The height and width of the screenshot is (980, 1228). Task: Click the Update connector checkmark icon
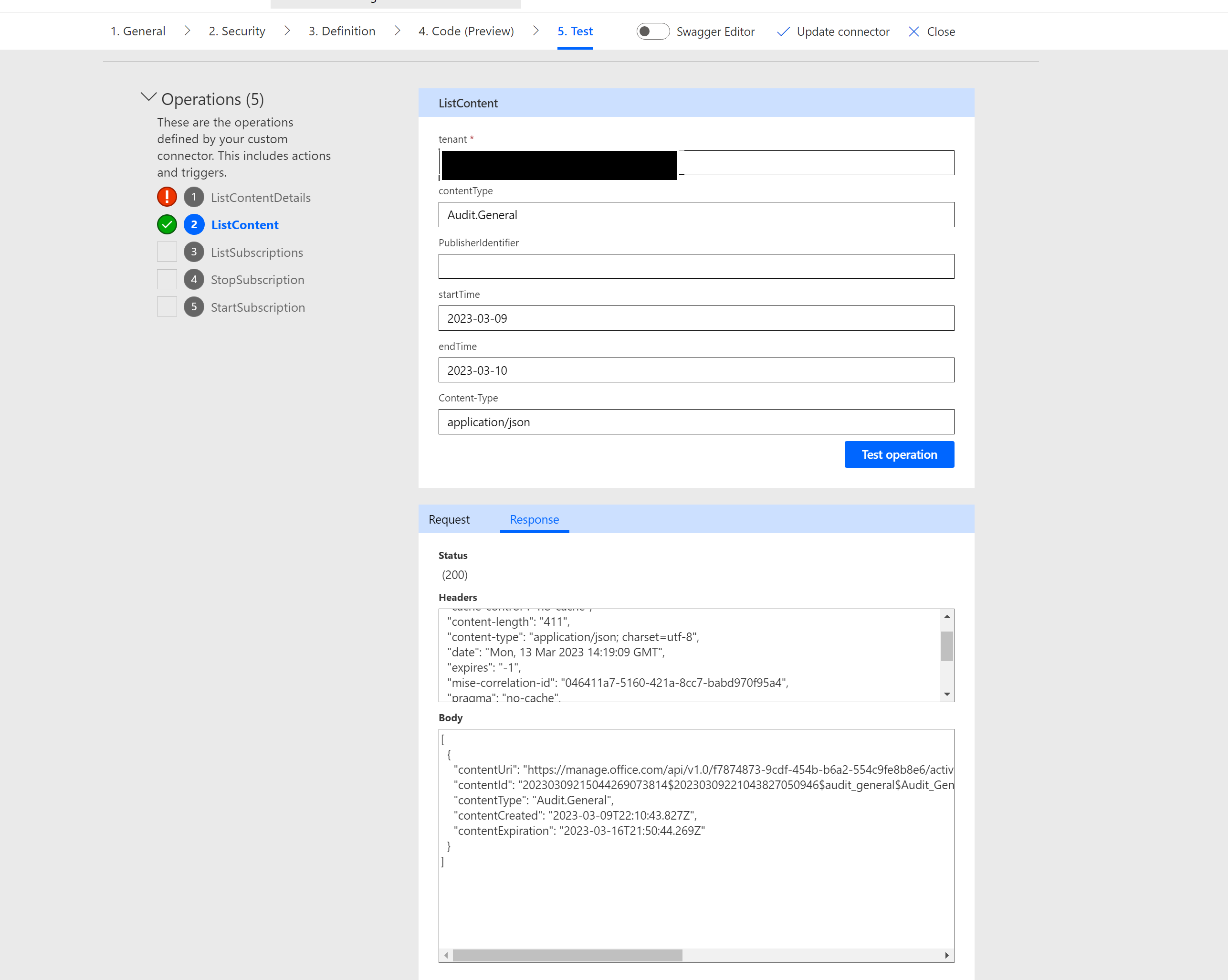tap(783, 32)
